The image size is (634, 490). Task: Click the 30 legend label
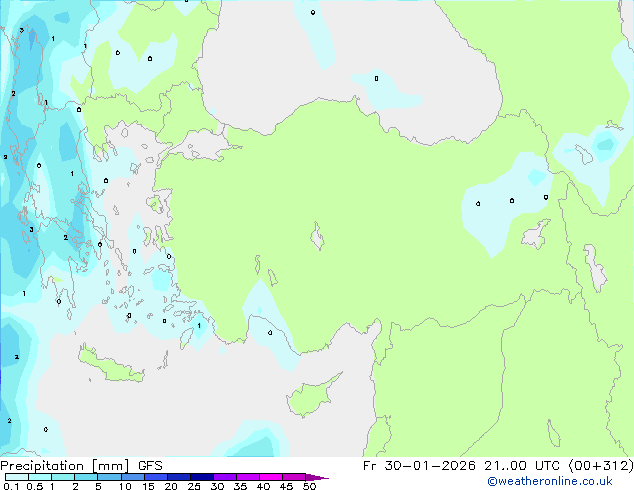click(x=217, y=486)
